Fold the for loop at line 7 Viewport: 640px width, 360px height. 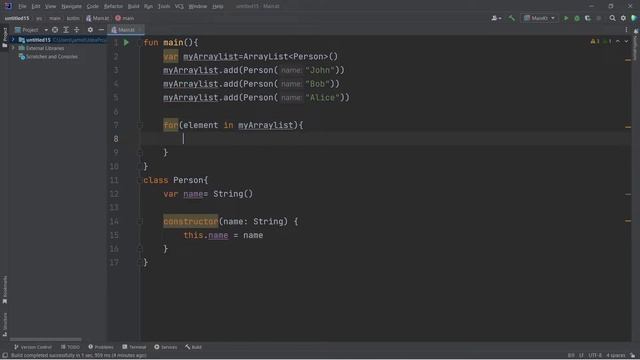click(140, 125)
